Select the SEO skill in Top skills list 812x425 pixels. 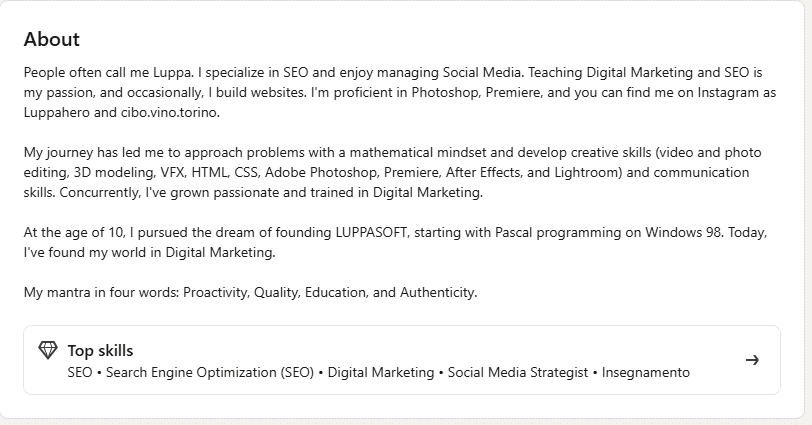coord(80,373)
